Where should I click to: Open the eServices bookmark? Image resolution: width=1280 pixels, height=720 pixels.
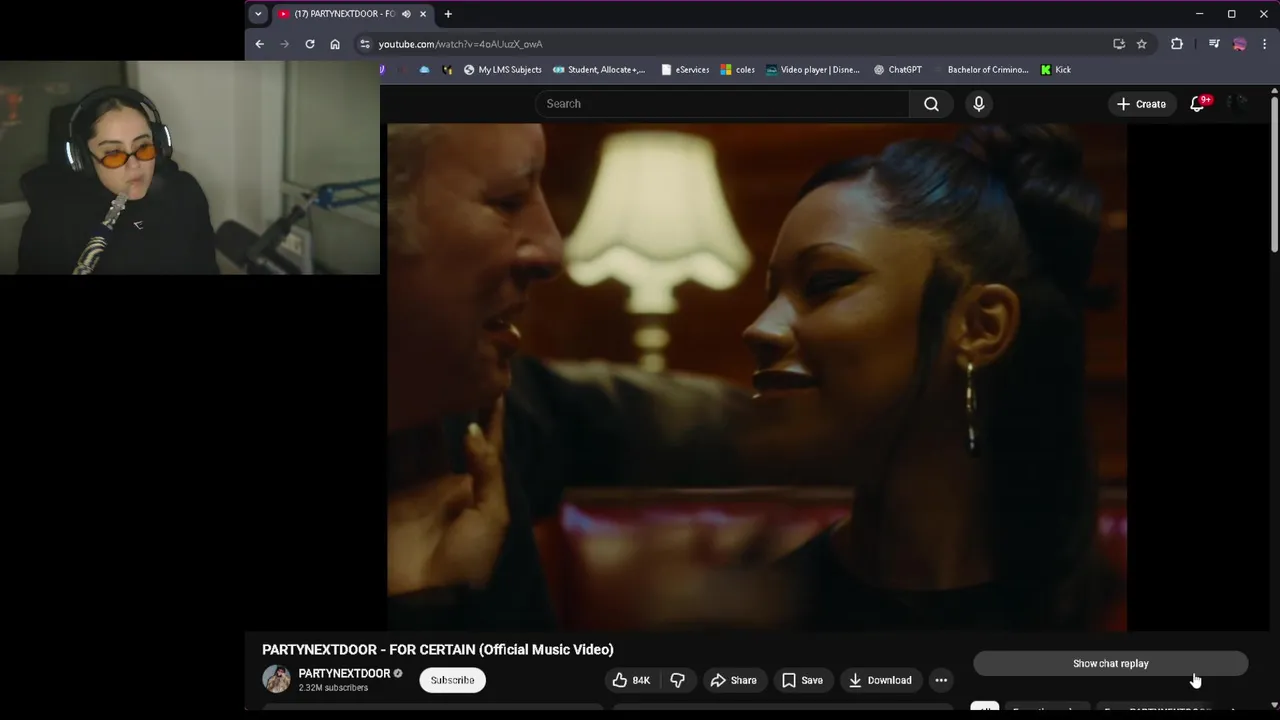click(x=685, y=70)
